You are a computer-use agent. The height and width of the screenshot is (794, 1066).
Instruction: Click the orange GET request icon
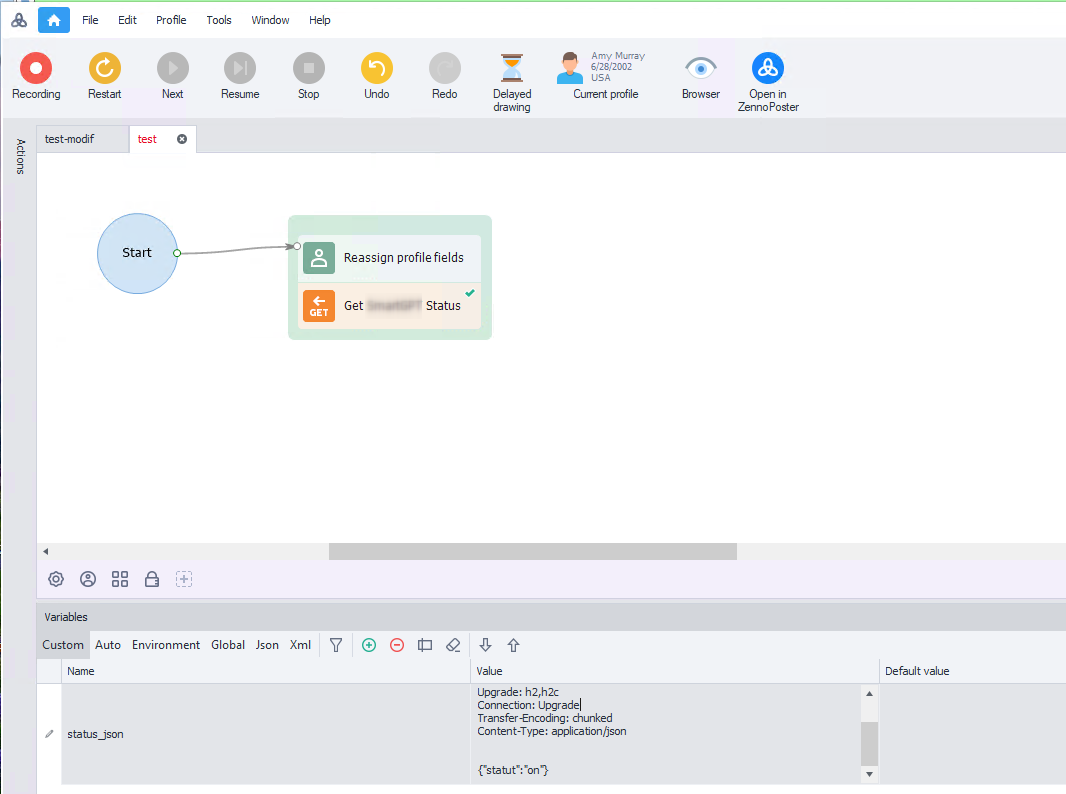point(319,306)
